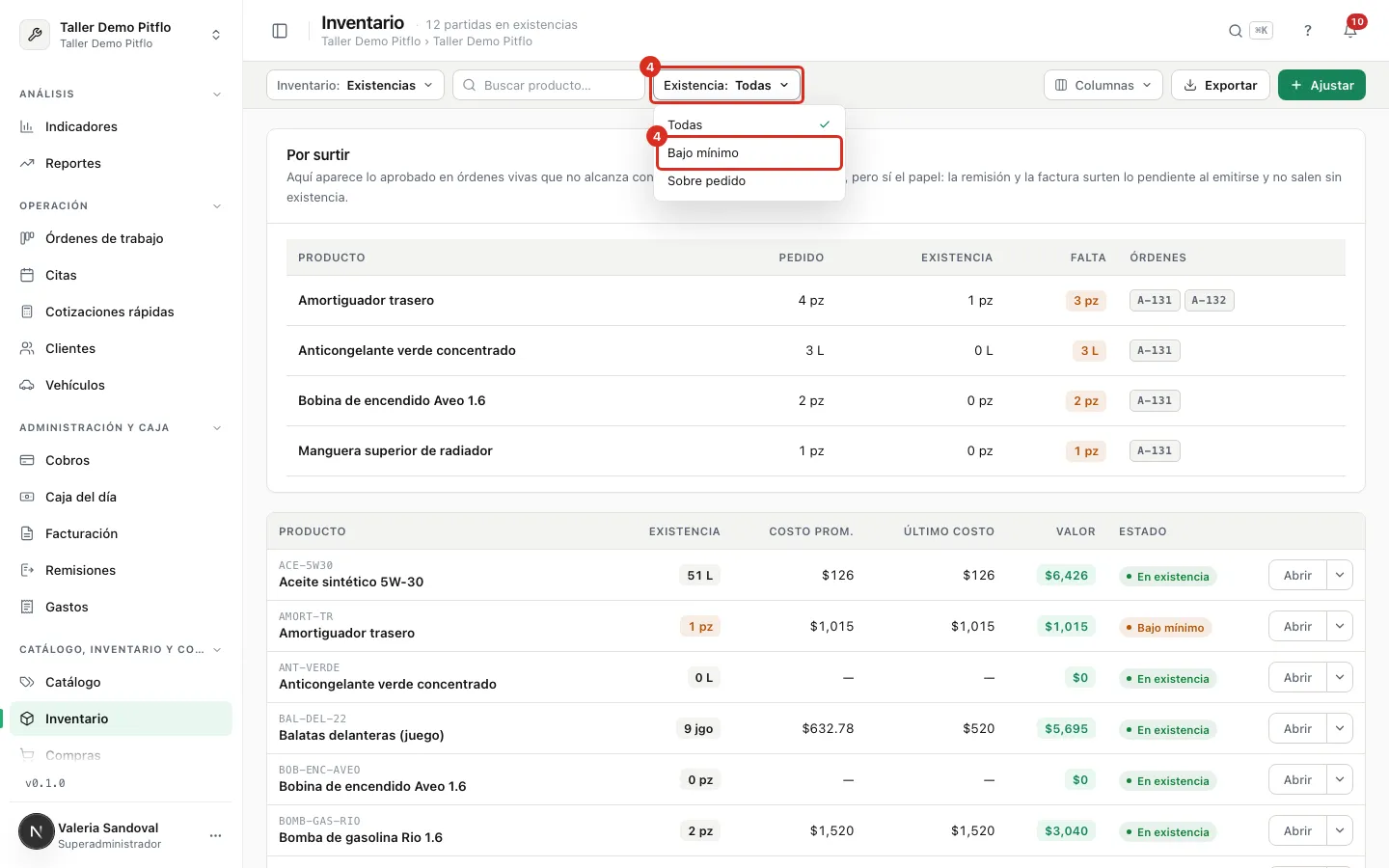This screenshot has height=868, width=1389.
Task: Expand the arrow next to Abrir for Aceite sintético
Action: (x=1340, y=575)
